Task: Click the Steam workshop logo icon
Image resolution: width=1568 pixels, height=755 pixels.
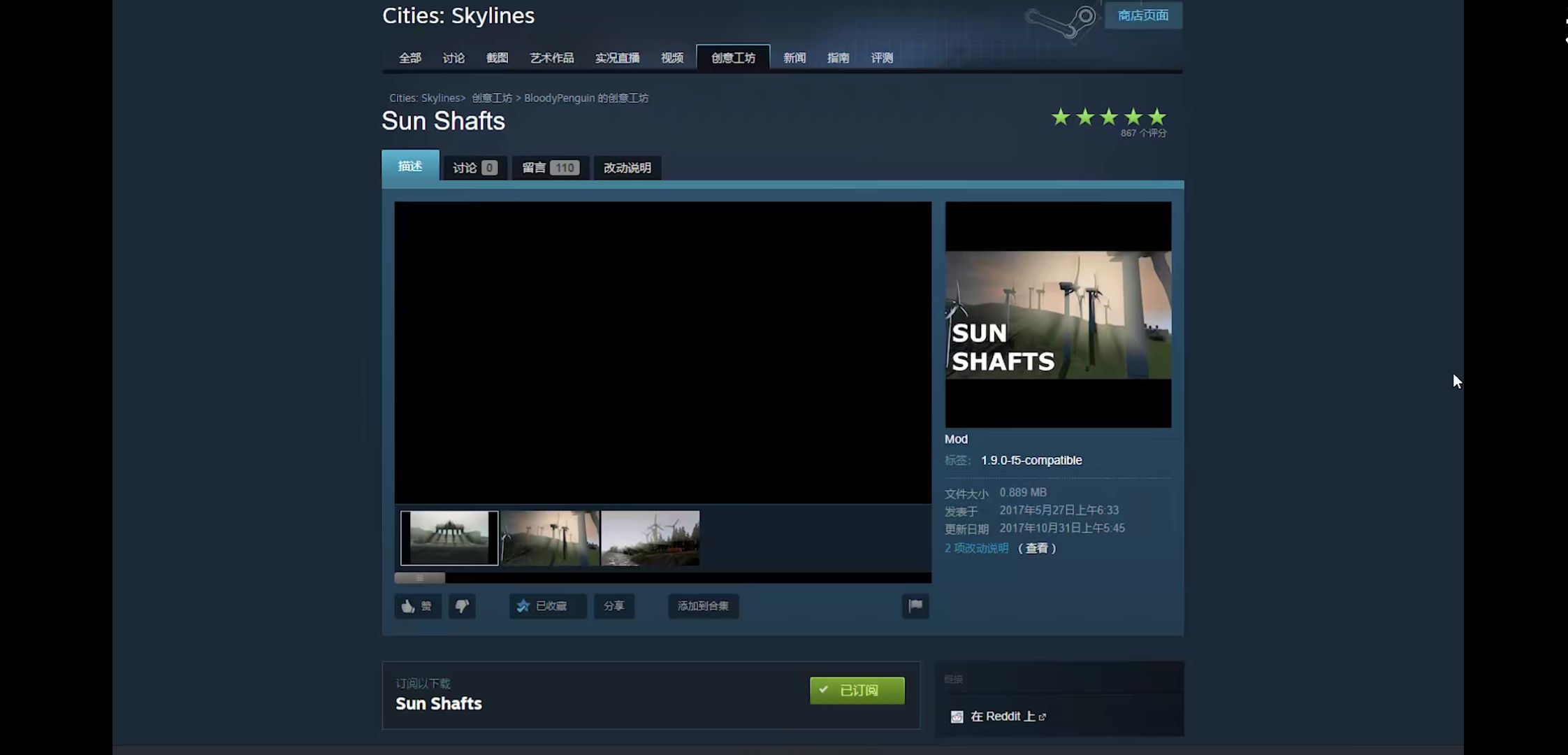Action: tap(1061, 22)
